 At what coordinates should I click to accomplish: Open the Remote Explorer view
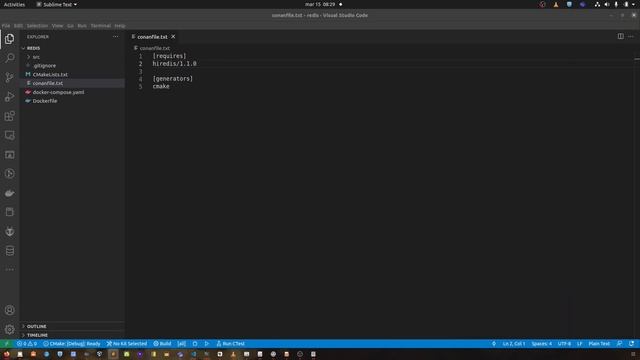point(9,136)
